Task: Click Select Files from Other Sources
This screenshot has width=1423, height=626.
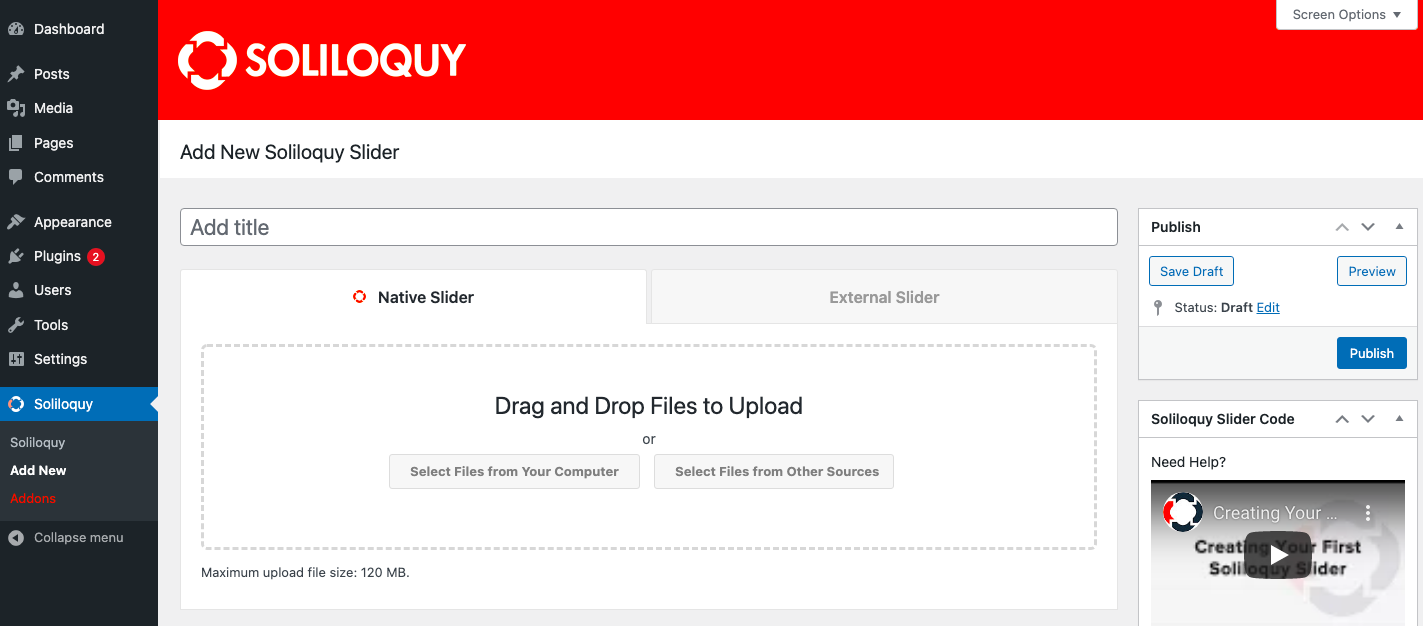Action: [774, 471]
